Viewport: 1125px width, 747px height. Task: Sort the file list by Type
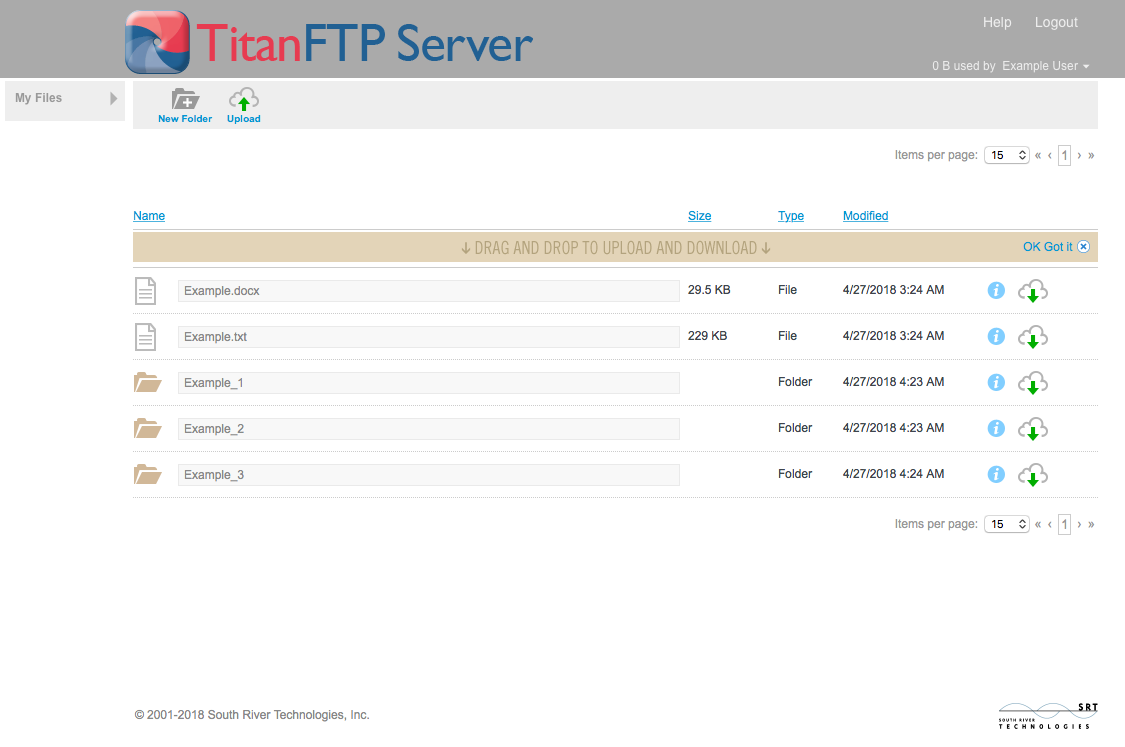tap(791, 216)
